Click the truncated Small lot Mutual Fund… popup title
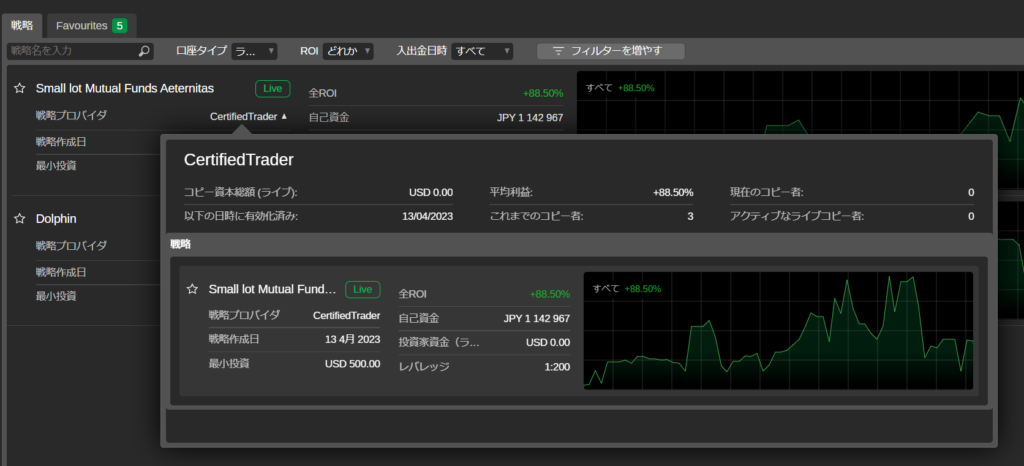Image resolution: width=1024 pixels, height=466 pixels. (272, 290)
